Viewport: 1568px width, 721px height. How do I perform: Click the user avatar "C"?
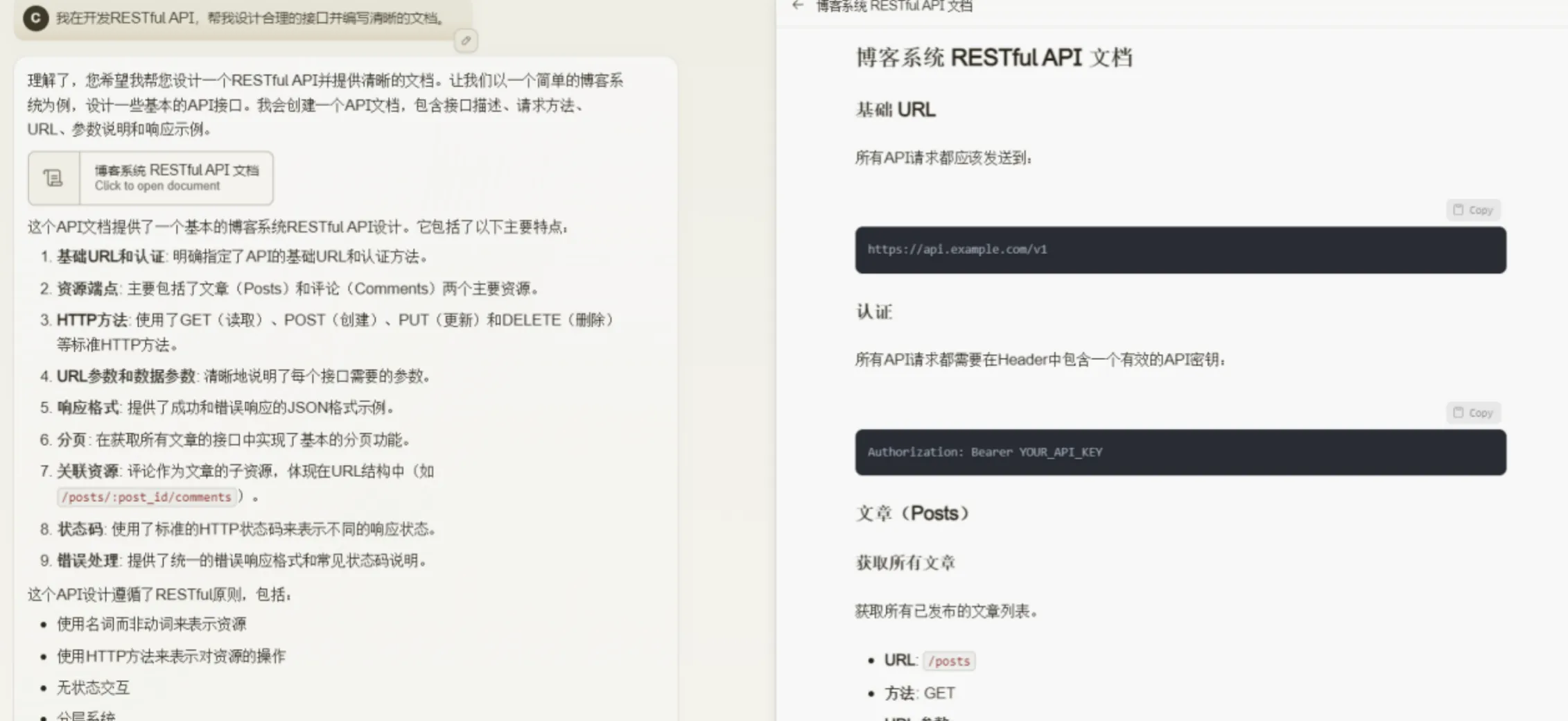(35, 18)
